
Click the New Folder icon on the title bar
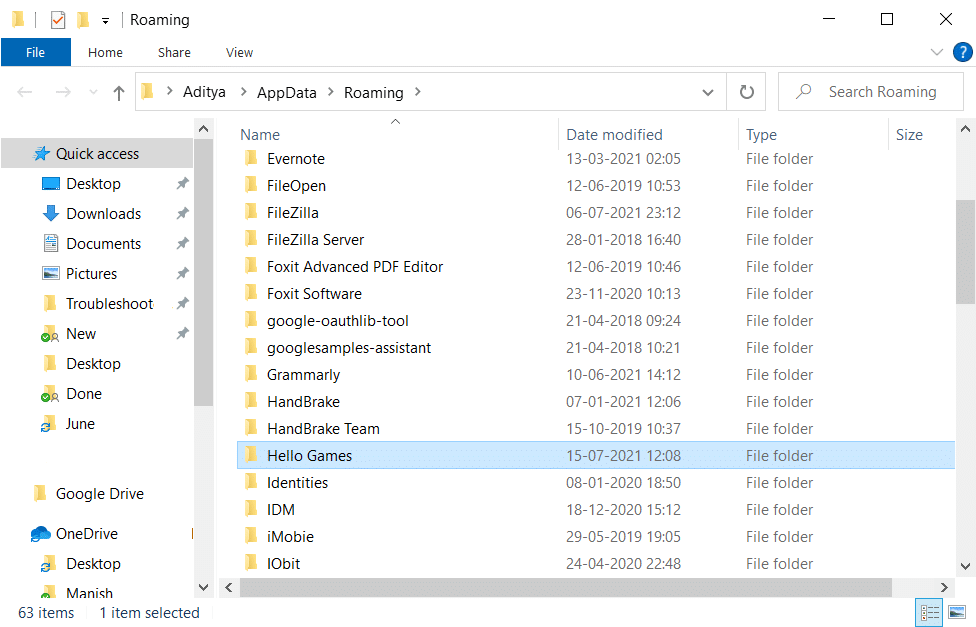82,19
